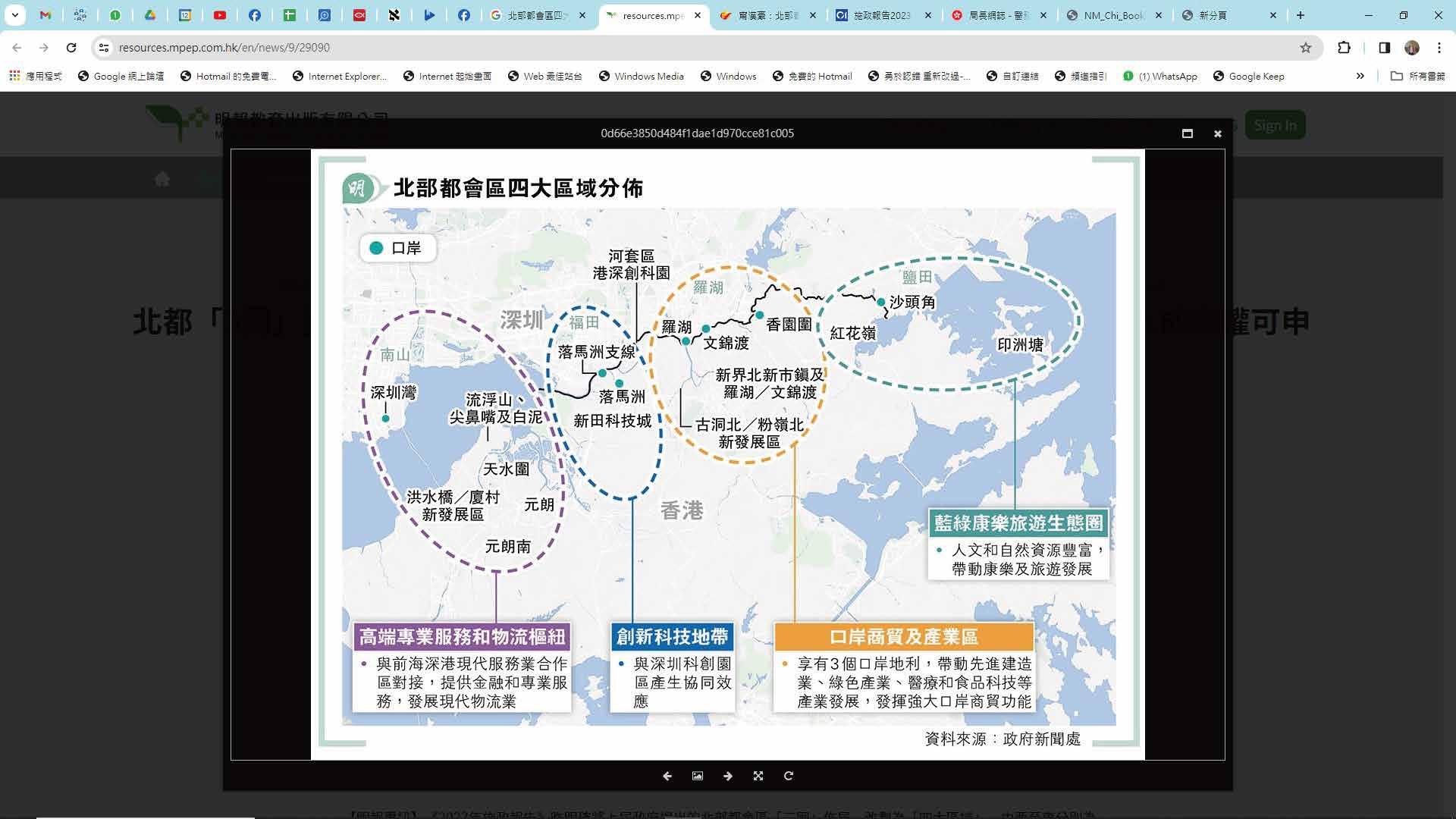This screenshot has height=819, width=1456.
Task: Switch to the NM_Chi_Book tab
Action: click(1112, 15)
